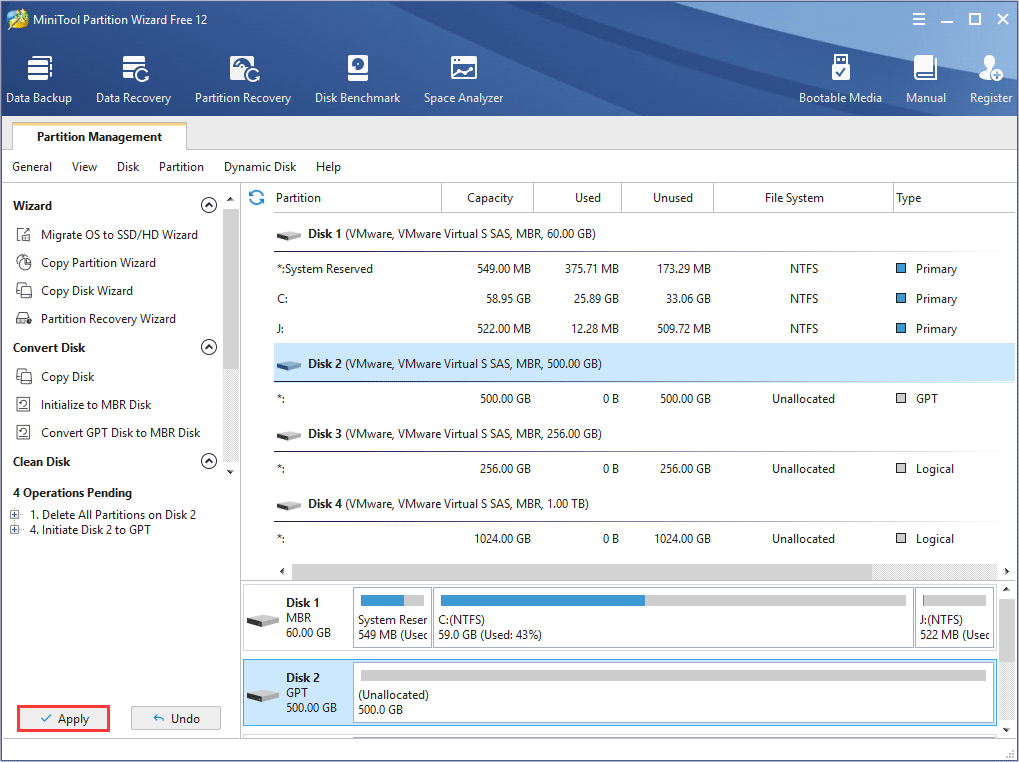This screenshot has height=762, width=1019.
Task: Click the left sidebar vertical scrollbar
Action: [x=230, y=290]
